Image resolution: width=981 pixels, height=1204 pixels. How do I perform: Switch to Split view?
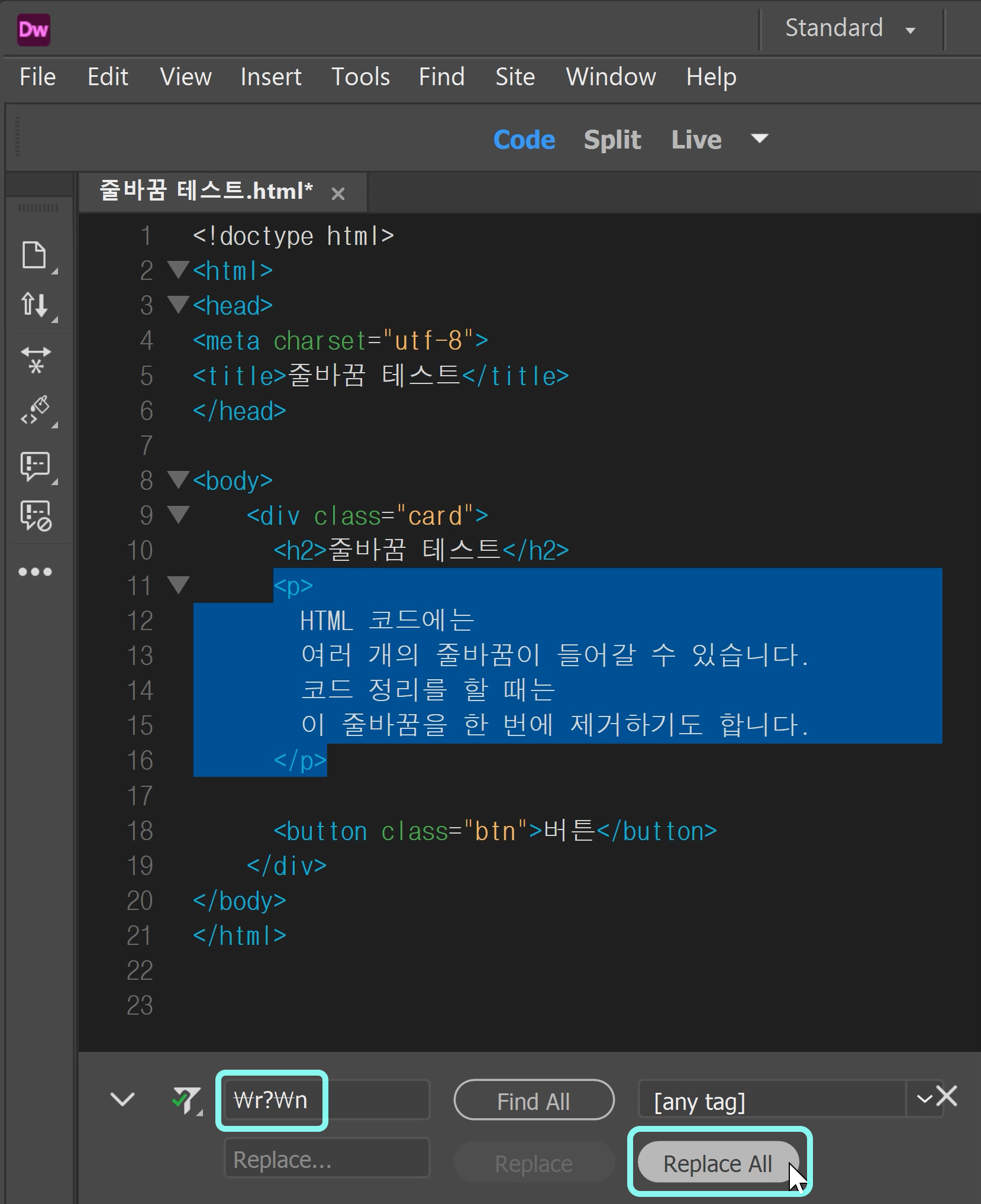[612, 140]
